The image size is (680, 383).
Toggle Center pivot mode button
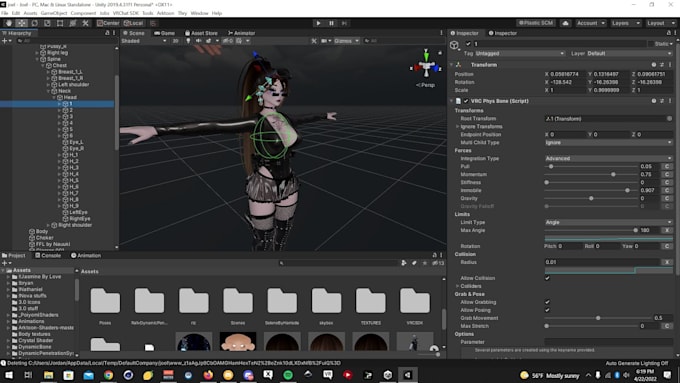point(108,23)
